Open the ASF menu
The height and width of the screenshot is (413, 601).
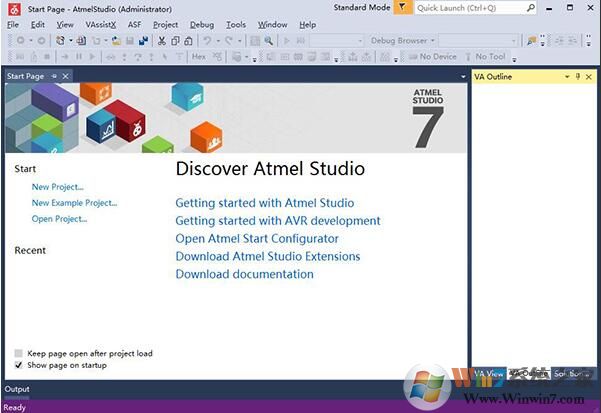134,25
